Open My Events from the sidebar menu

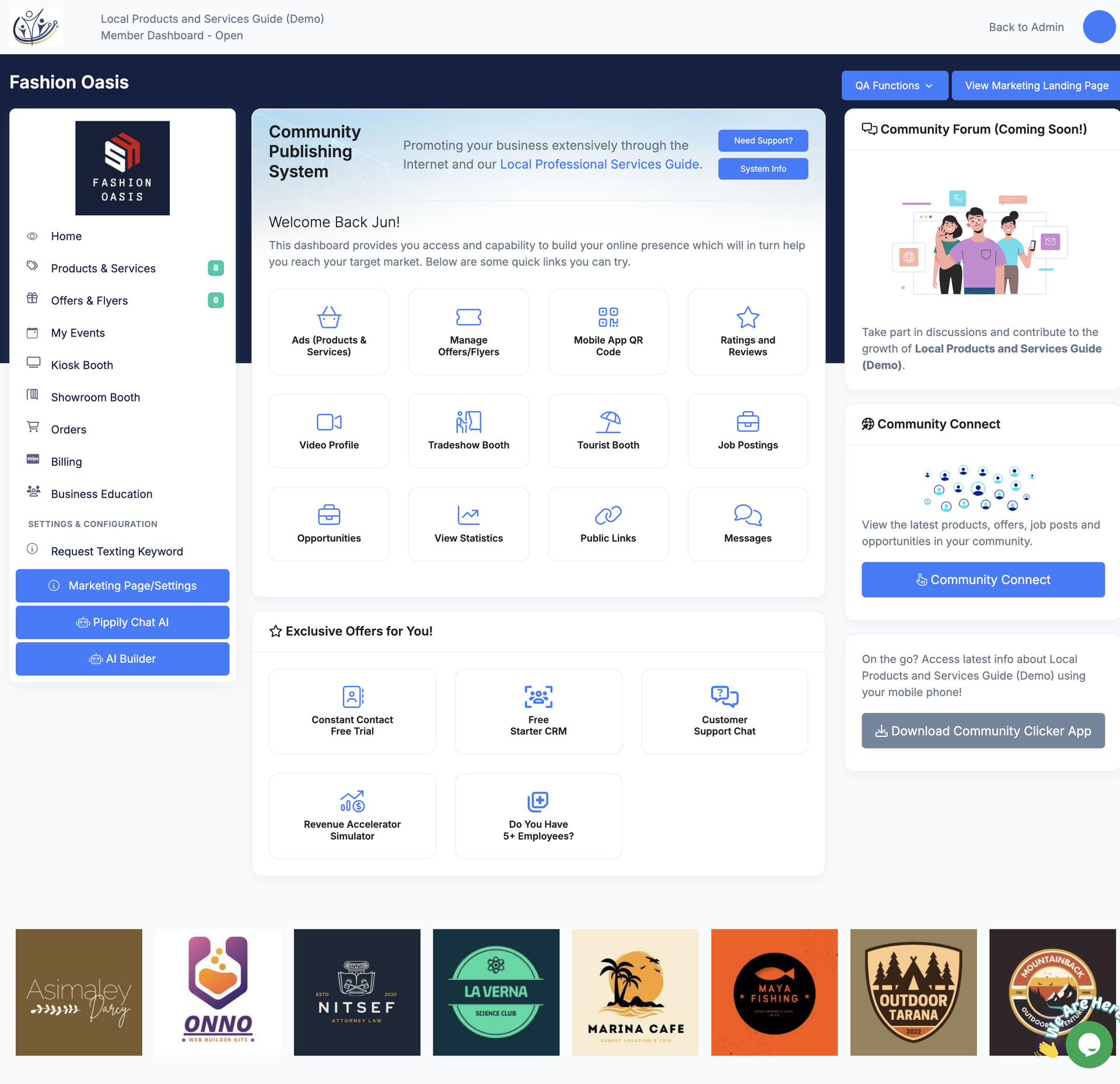pos(78,333)
